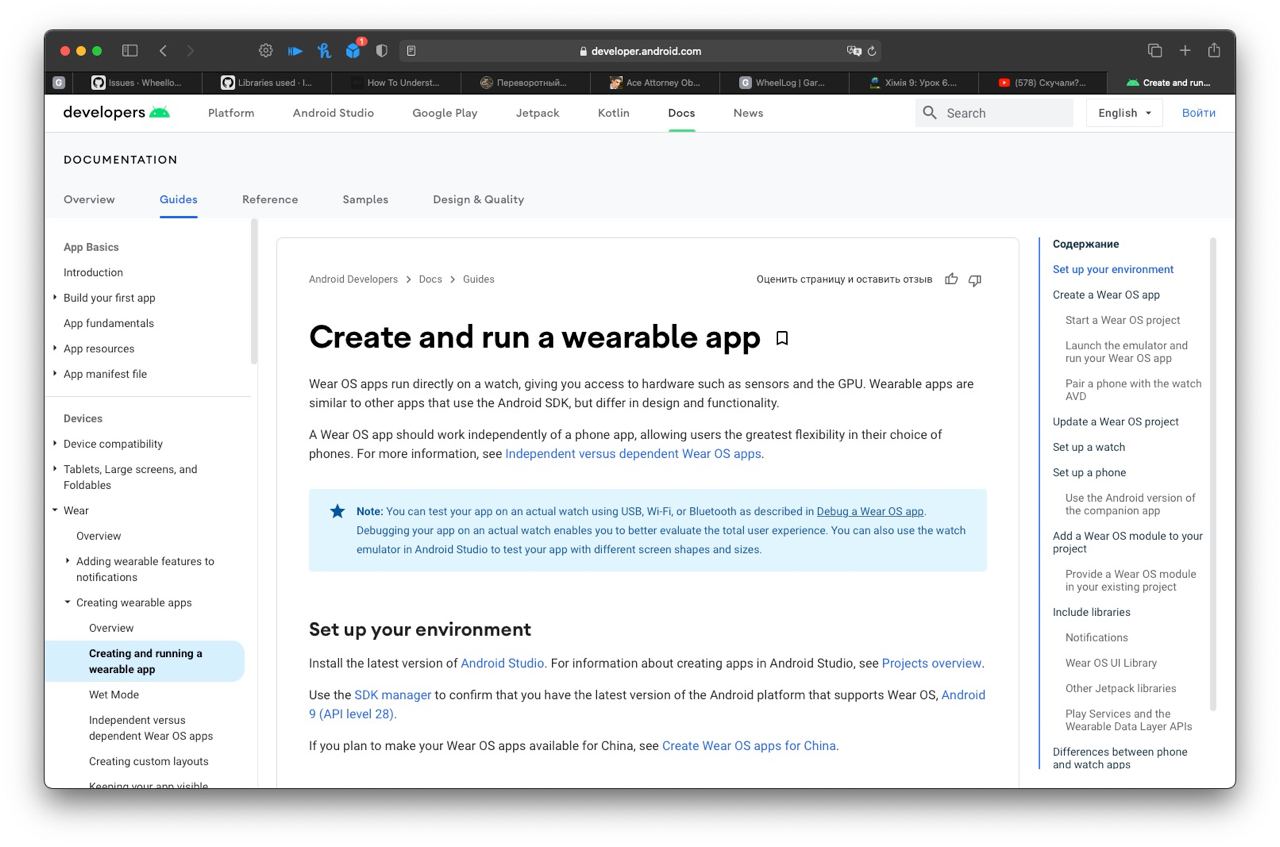Click the search magnifier icon
1280x847 pixels.
point(930,113)
